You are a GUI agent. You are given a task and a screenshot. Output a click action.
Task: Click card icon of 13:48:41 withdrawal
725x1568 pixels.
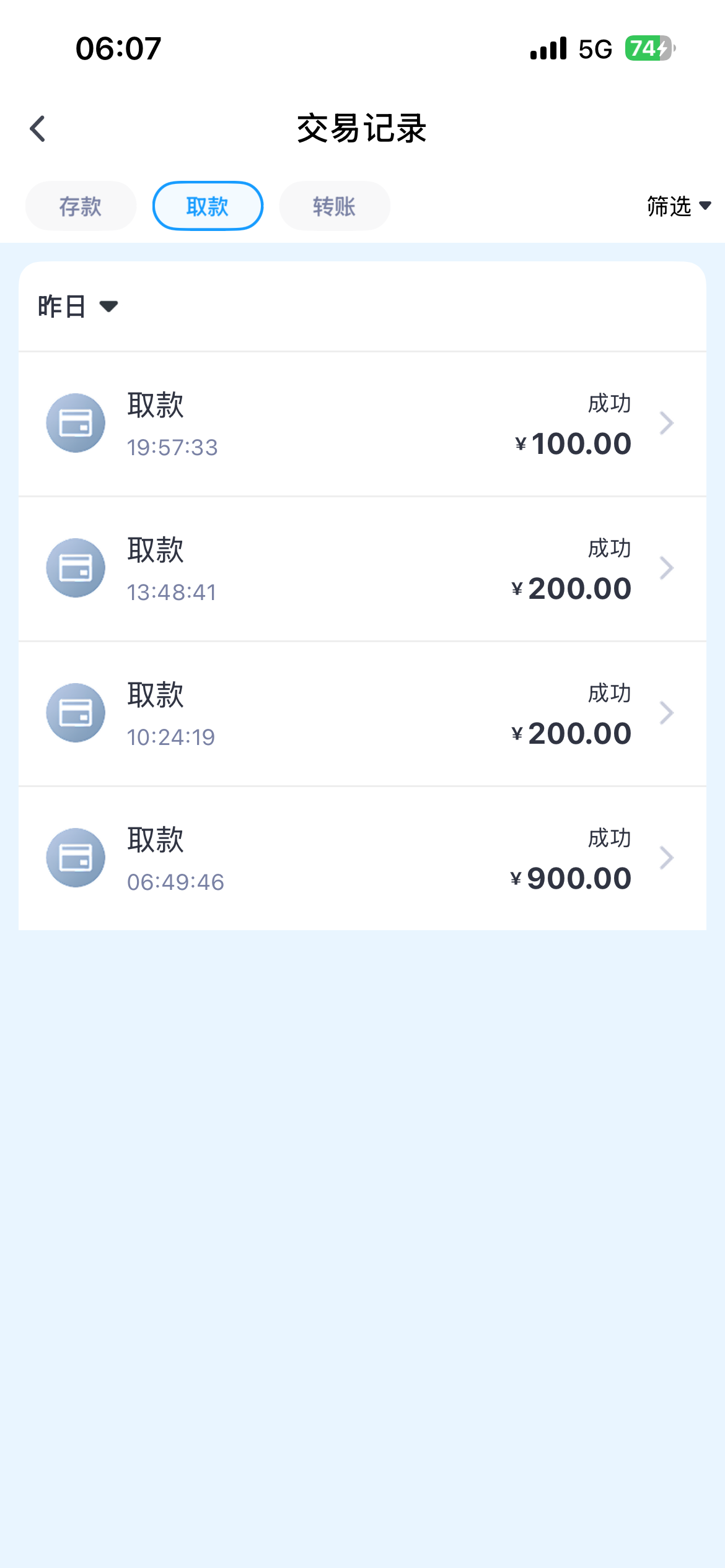click(76, 568)
